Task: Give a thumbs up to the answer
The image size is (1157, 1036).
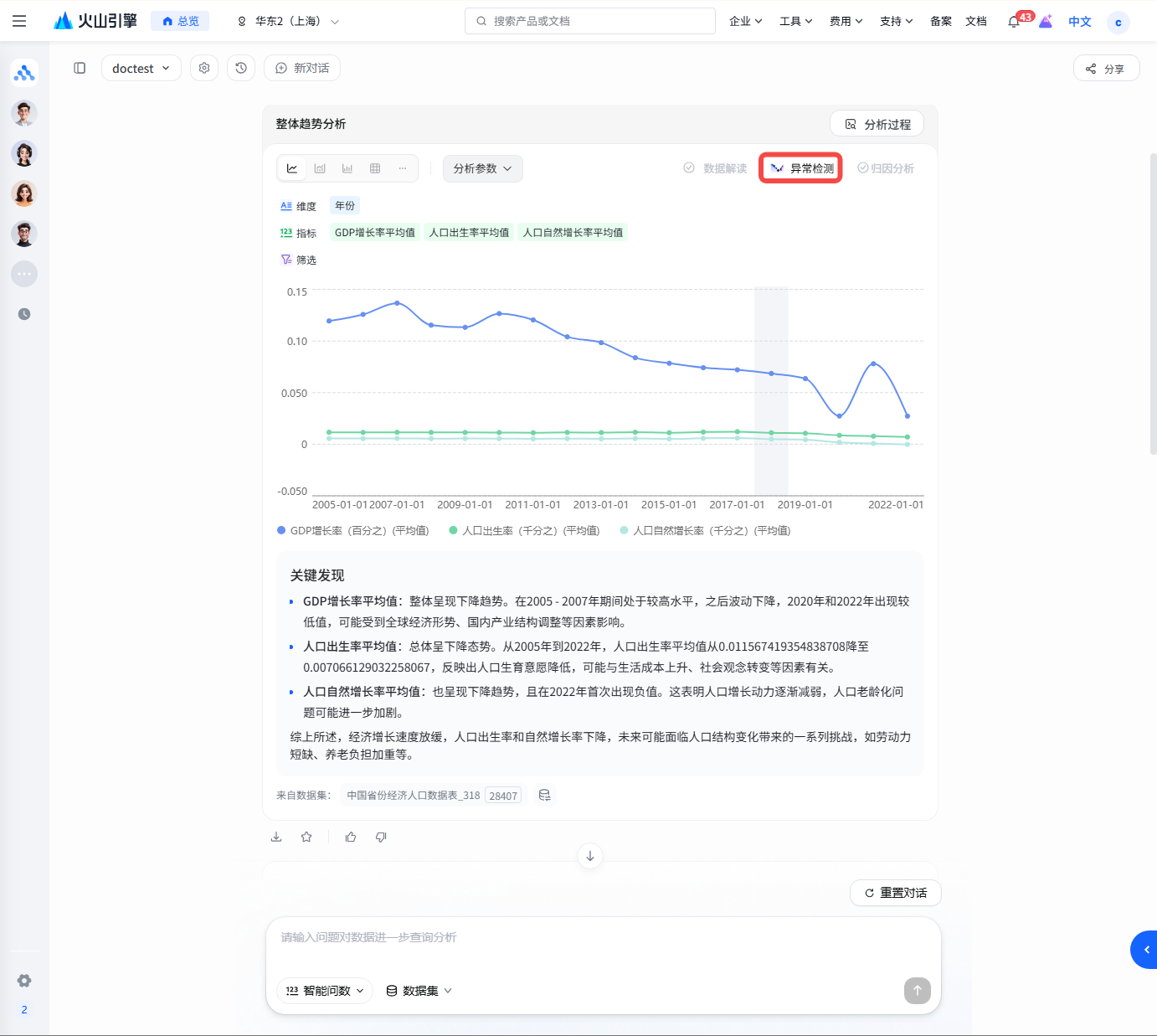Action: click(351, 837)
